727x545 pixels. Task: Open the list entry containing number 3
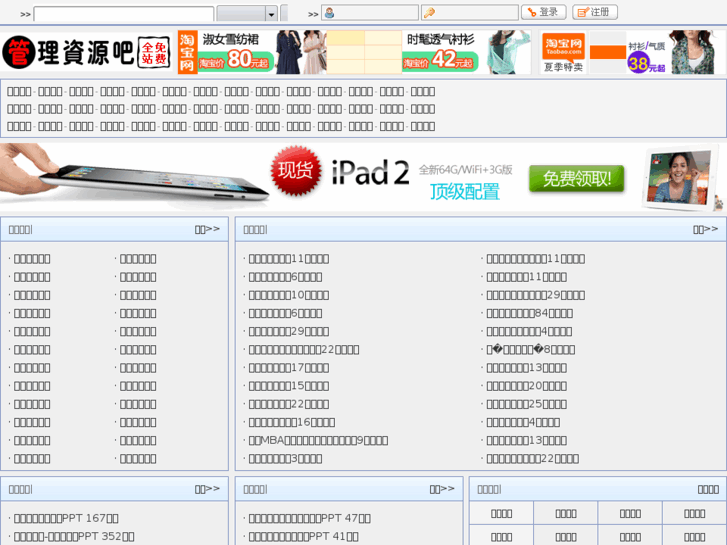(x=285, y=459)
